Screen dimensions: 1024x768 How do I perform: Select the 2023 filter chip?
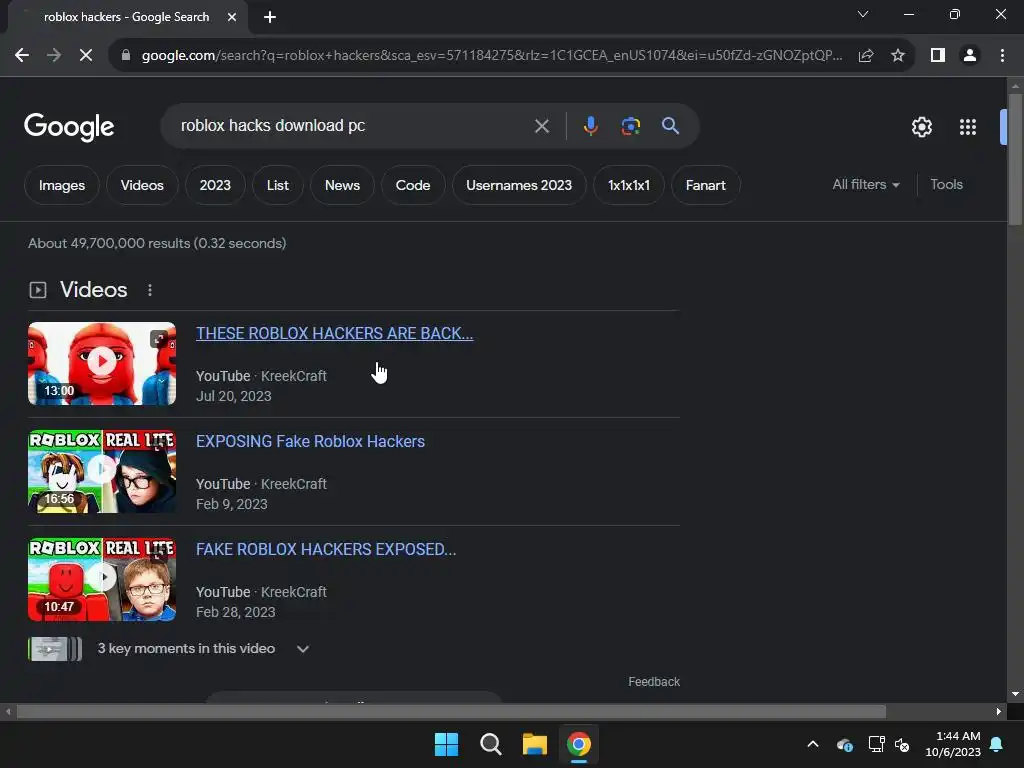pyautogui.click(x=215, y=185)
